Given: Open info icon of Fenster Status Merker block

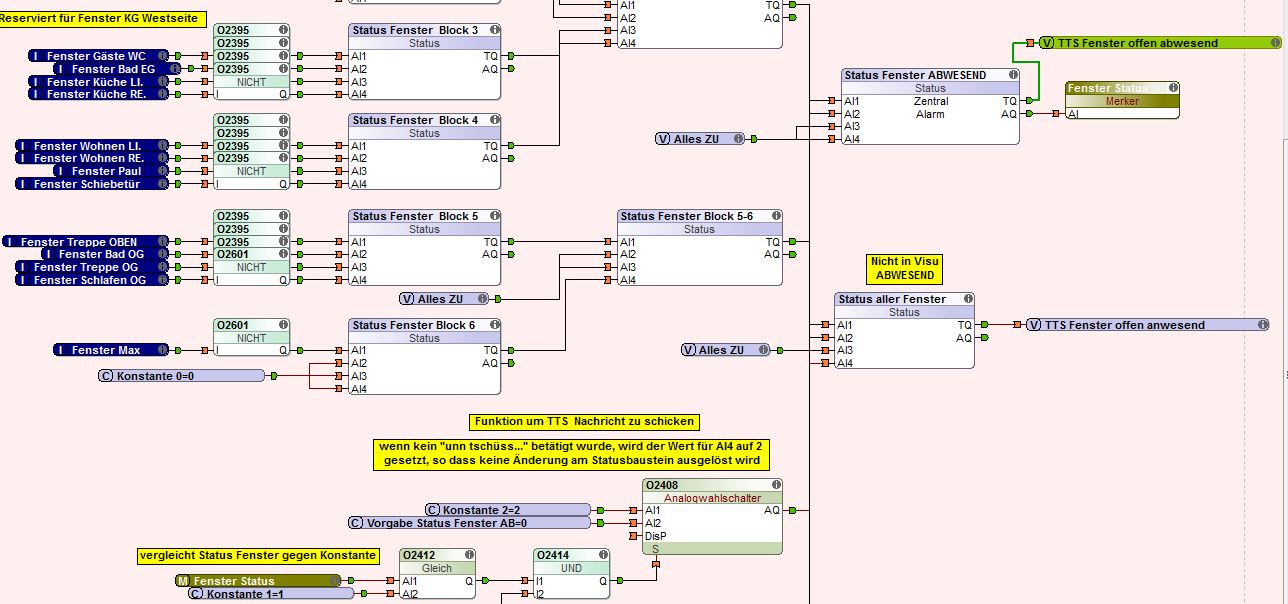Looking at the screenshot, I should click(x=1173, y=88).
